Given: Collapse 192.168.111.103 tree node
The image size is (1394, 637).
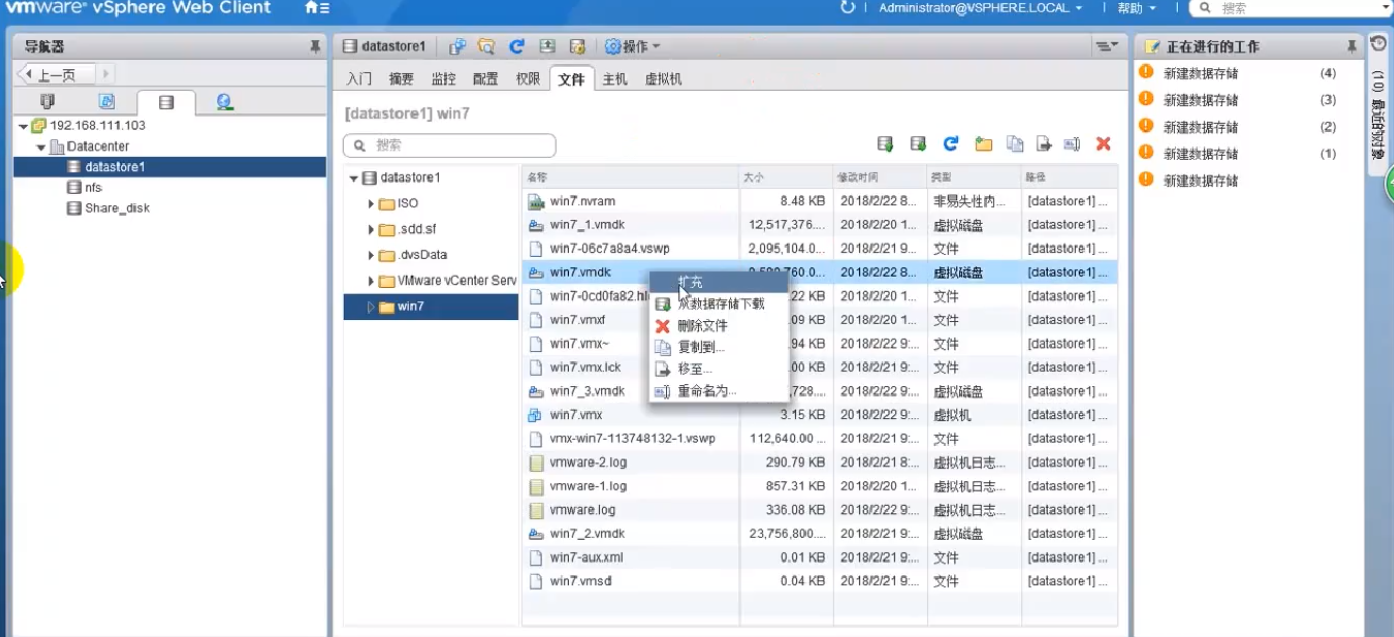Looking at the screenshot, I should point(23,127).
